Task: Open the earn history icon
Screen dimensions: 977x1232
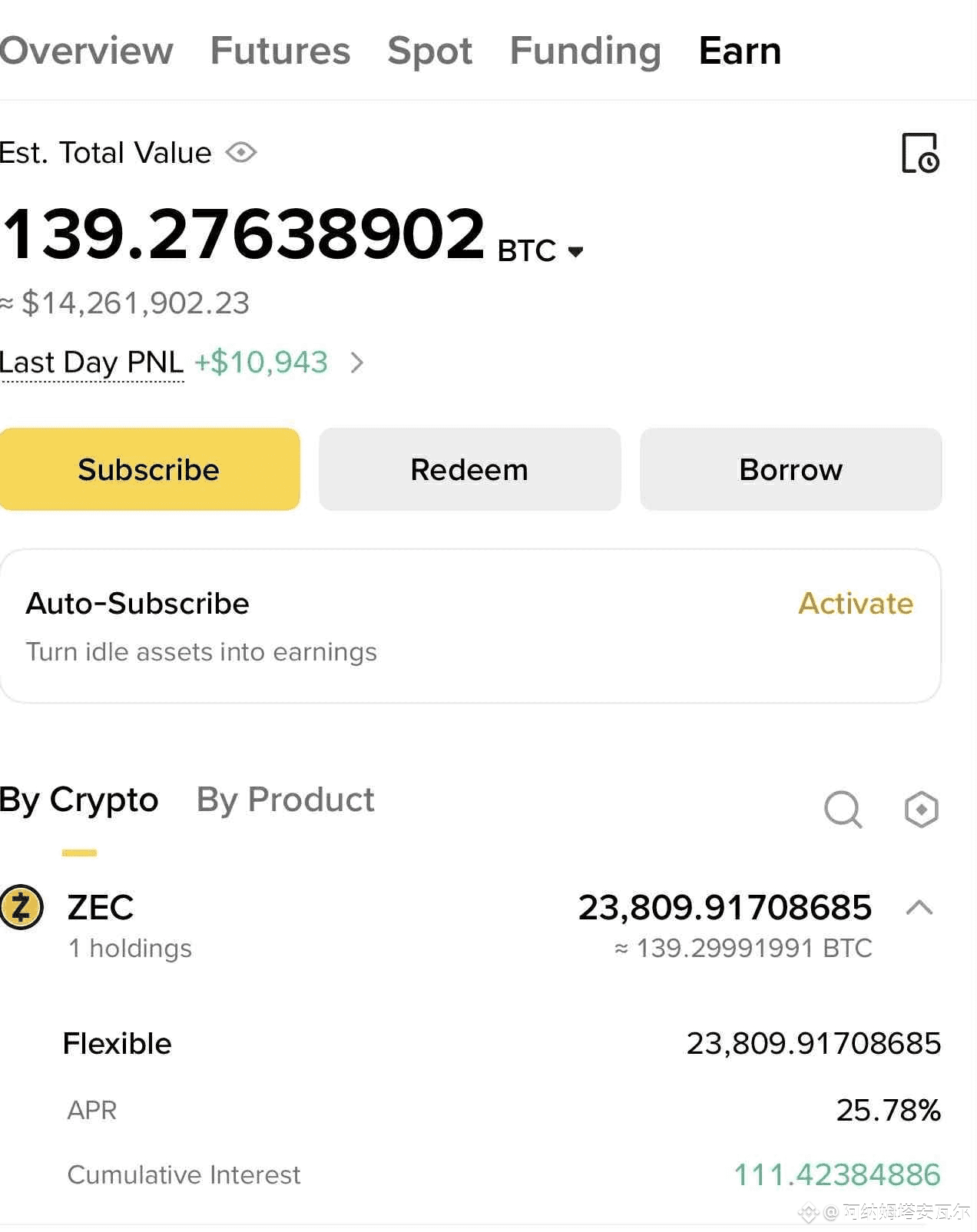Action: coord(919,153)
